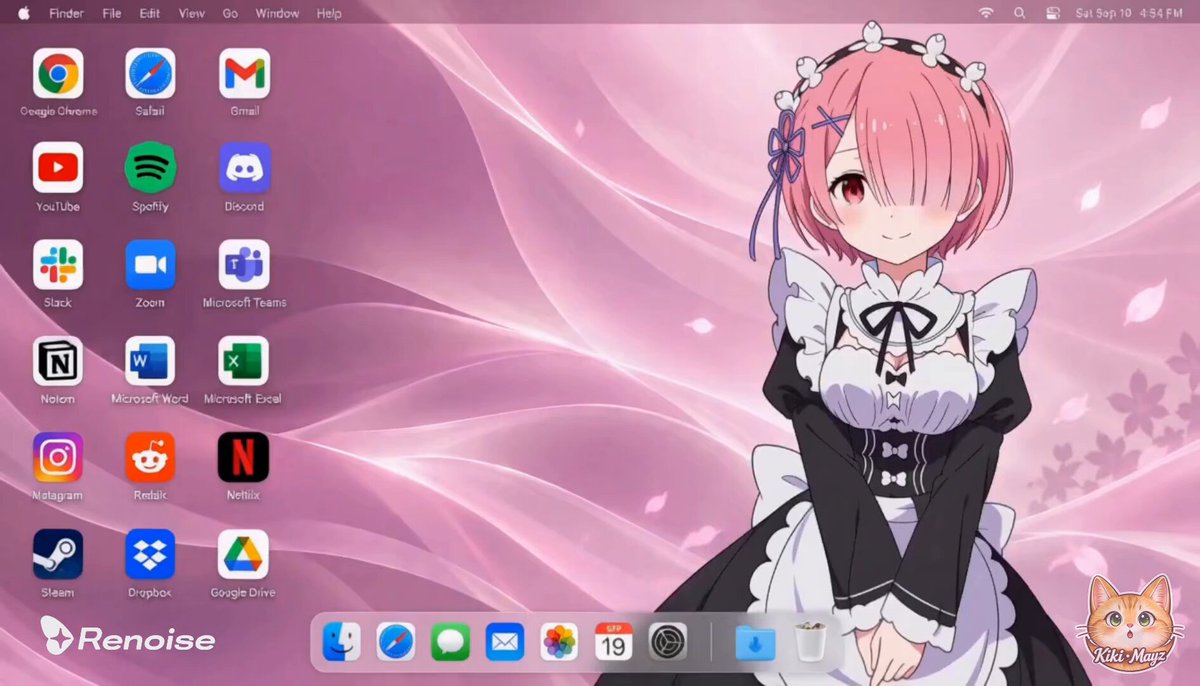Open Discord desktop icon
Screen dimensions: 1200x686
244,167
